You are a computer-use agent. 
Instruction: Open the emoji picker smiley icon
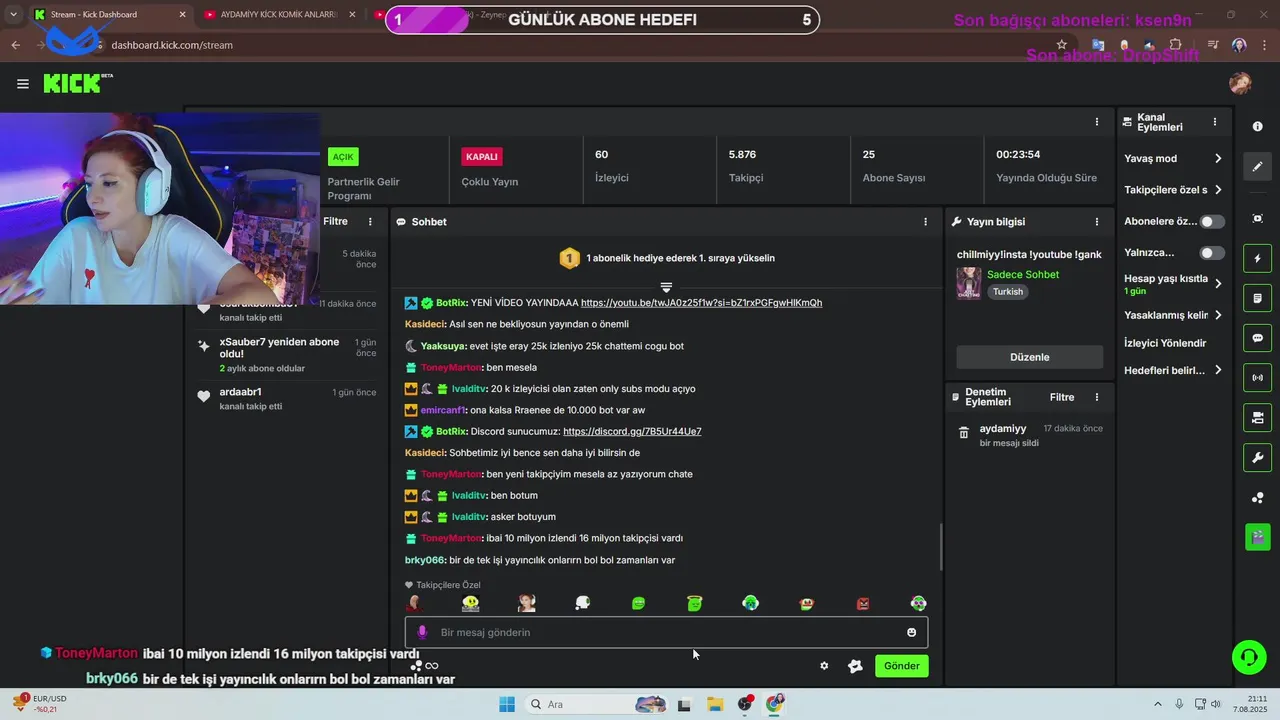(x=911, y=632)
